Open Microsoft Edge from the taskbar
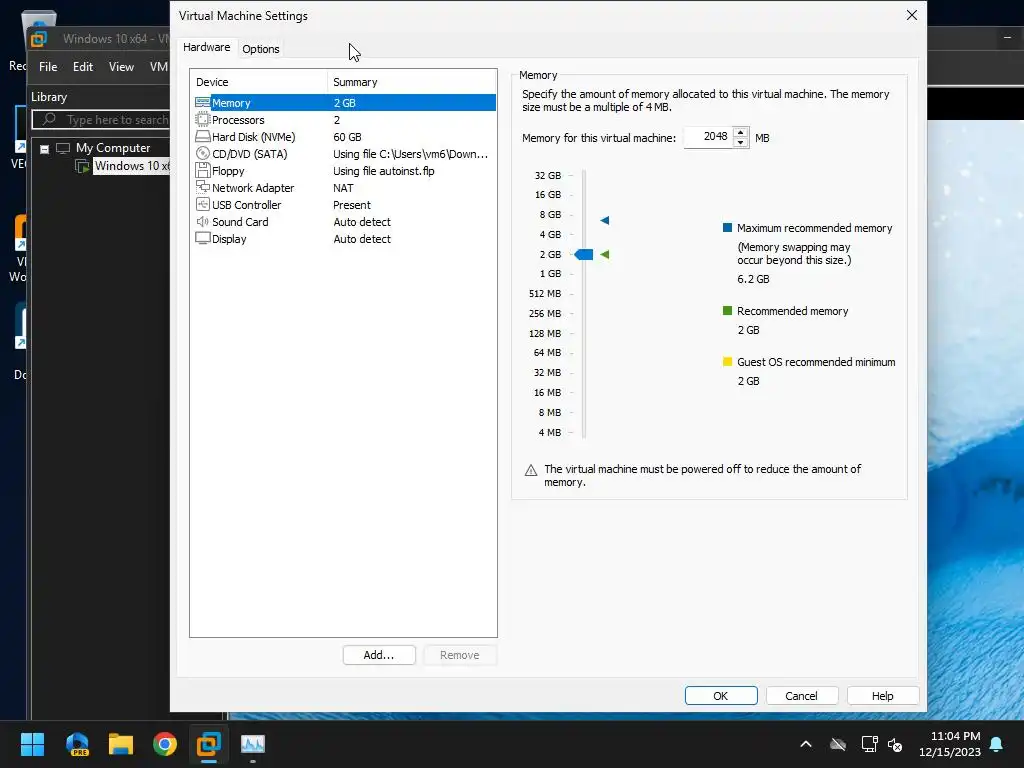The height and width of the screenshot is (768, 1024). point(77,744)
